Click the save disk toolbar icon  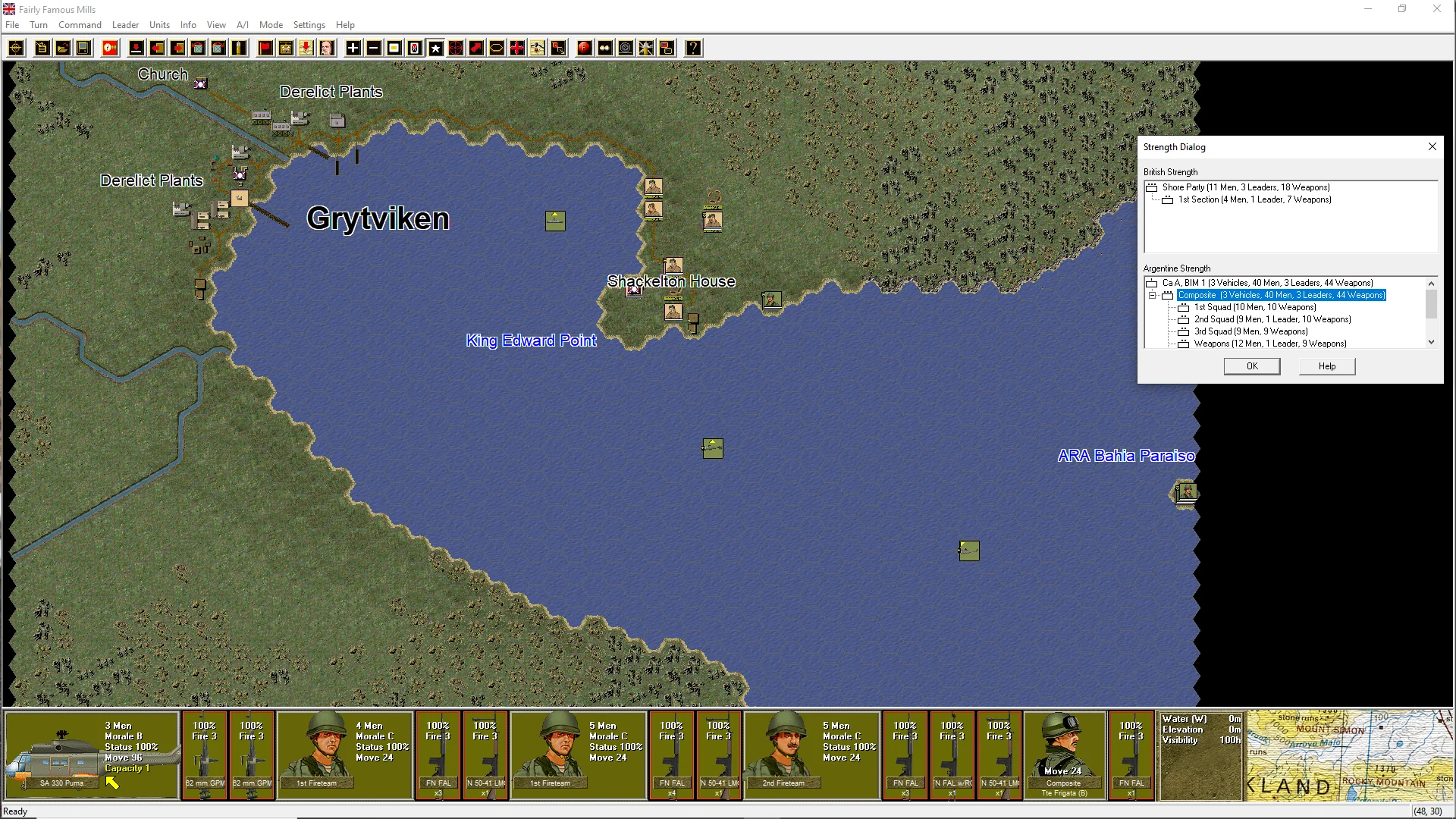coord(83,49)
